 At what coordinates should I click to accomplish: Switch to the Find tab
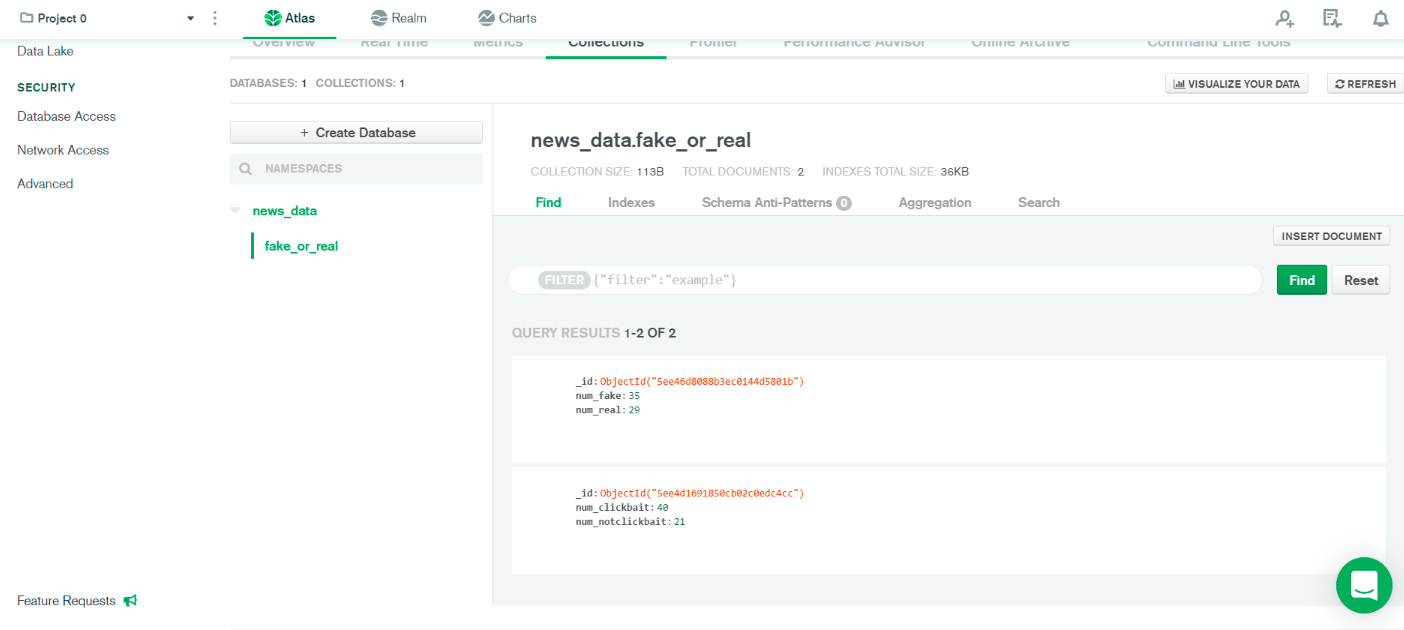click(548, 202)
